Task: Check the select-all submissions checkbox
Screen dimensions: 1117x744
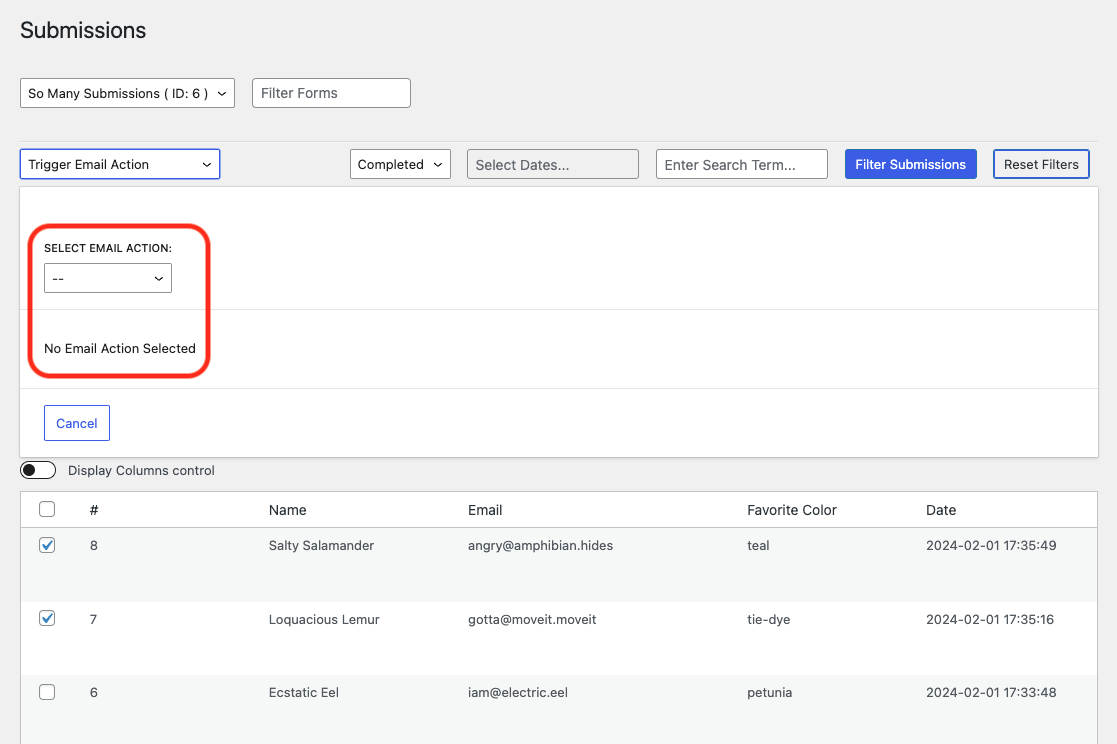Action: 46,509
